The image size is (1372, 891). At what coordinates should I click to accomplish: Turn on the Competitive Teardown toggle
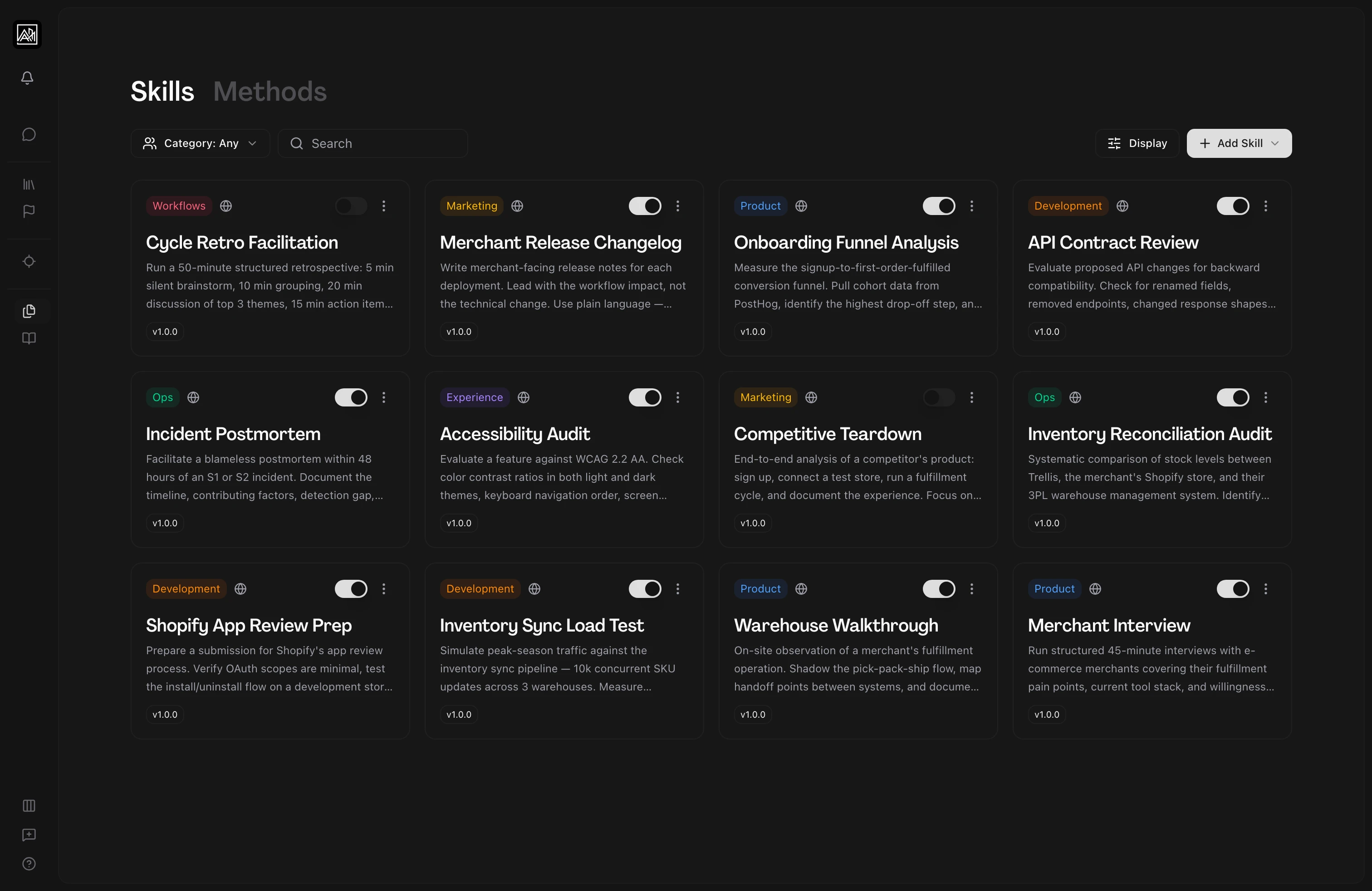point(939,397)
